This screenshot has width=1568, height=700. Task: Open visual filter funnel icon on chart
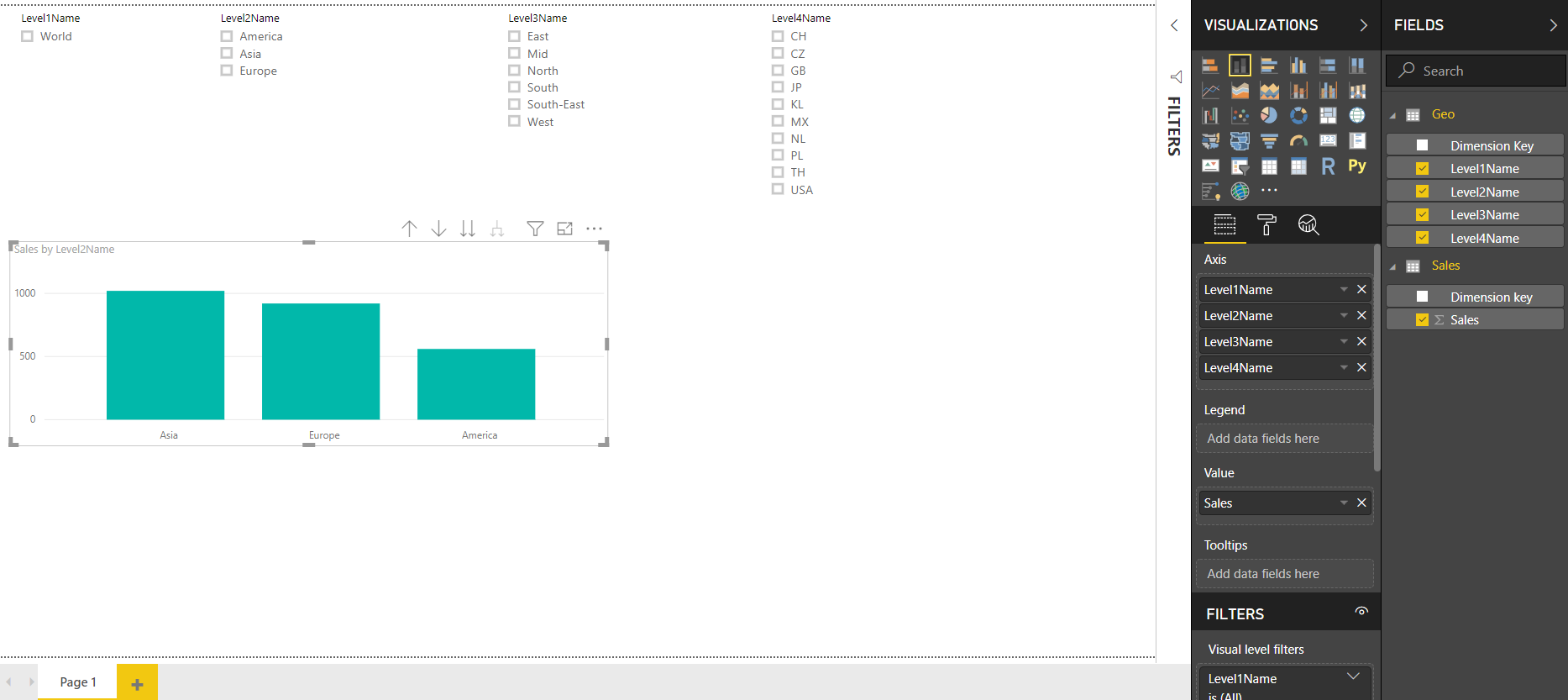[535, 229]
